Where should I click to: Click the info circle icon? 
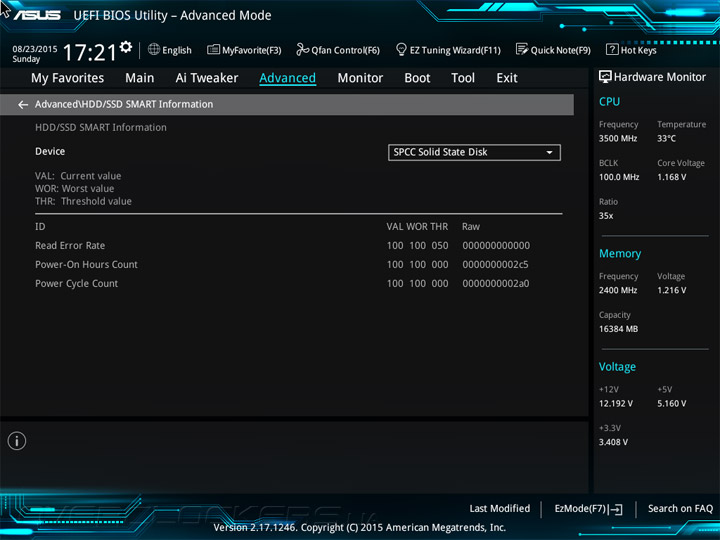(x=17, y=441)
